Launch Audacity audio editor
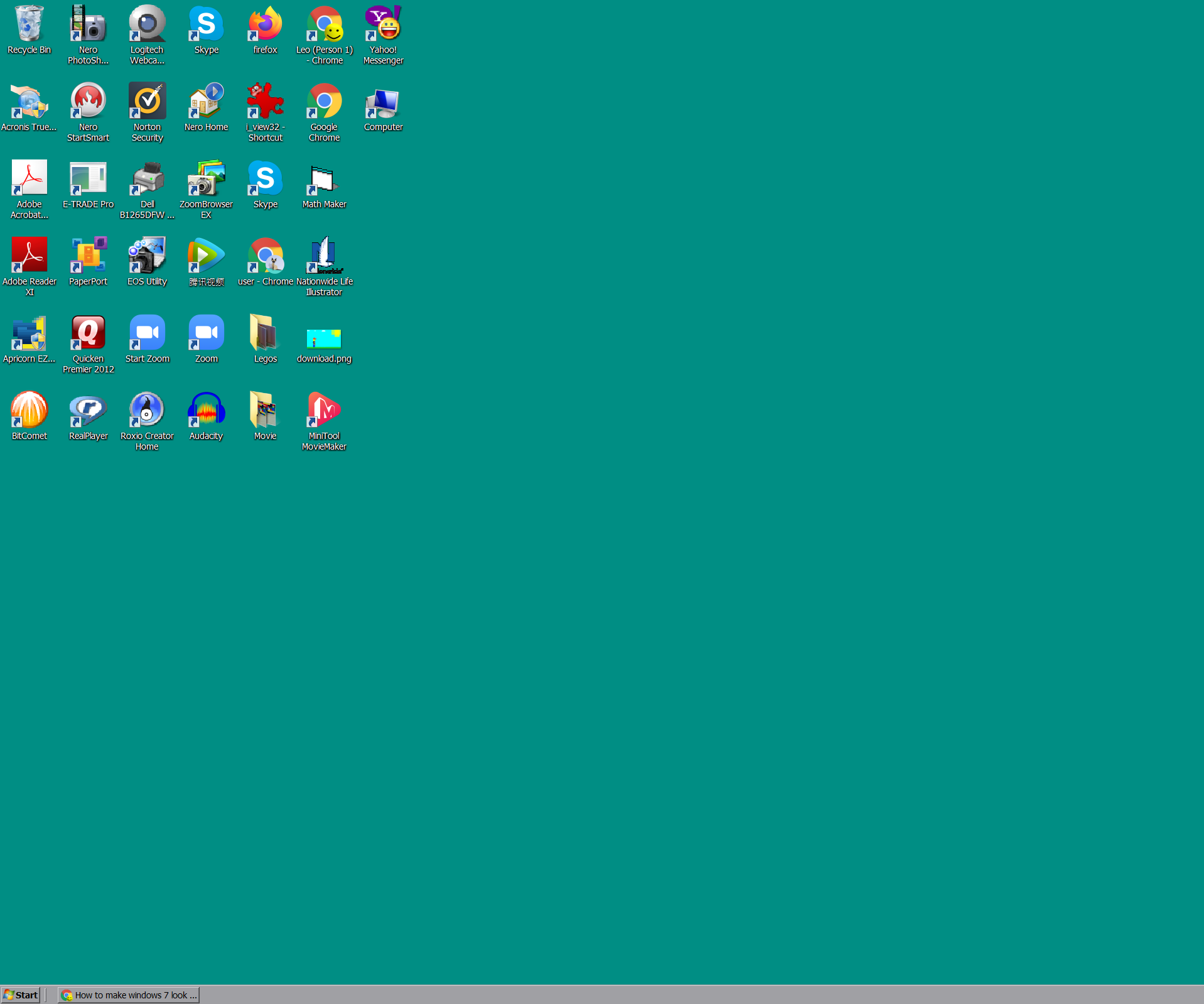 [206, 409]
